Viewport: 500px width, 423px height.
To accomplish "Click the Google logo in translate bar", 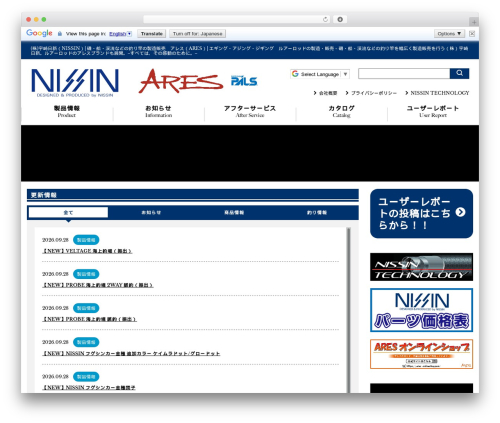I will pyautogui.click(x=39, y=33).
